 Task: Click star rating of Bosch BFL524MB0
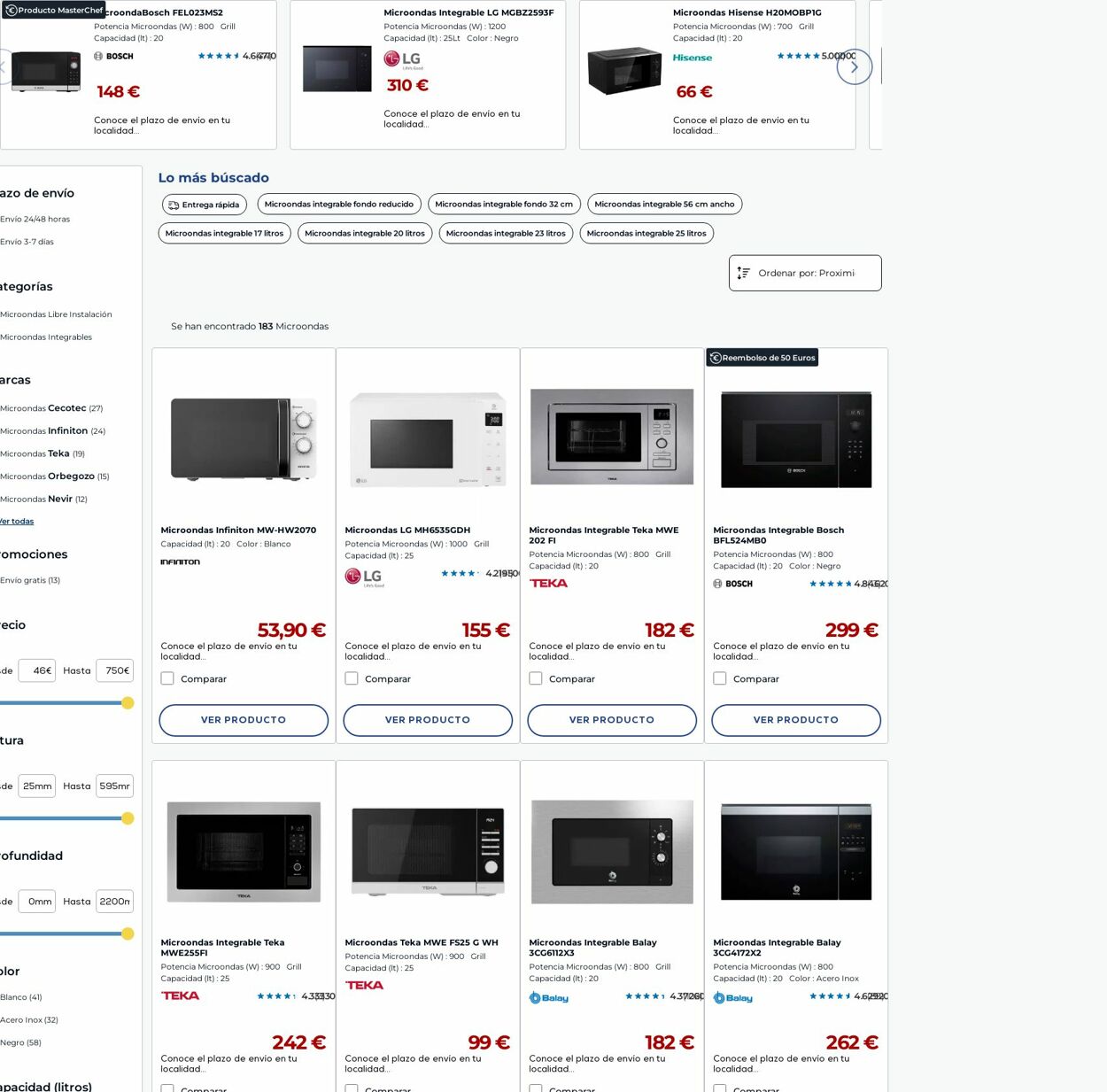tap(831, 584)
